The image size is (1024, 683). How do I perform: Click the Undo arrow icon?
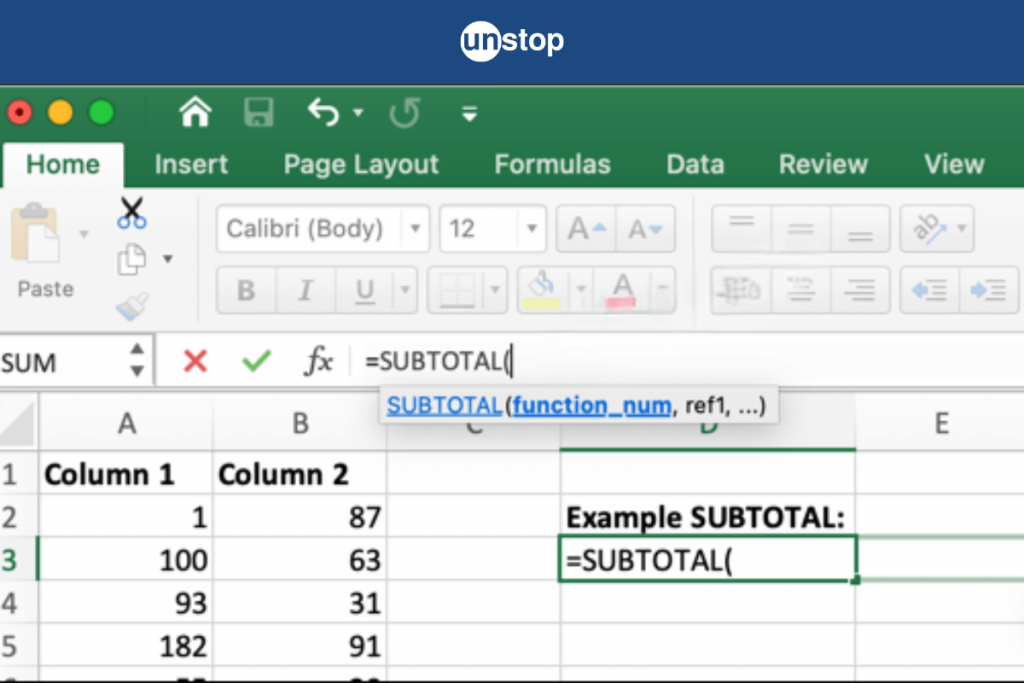(324, 112)
